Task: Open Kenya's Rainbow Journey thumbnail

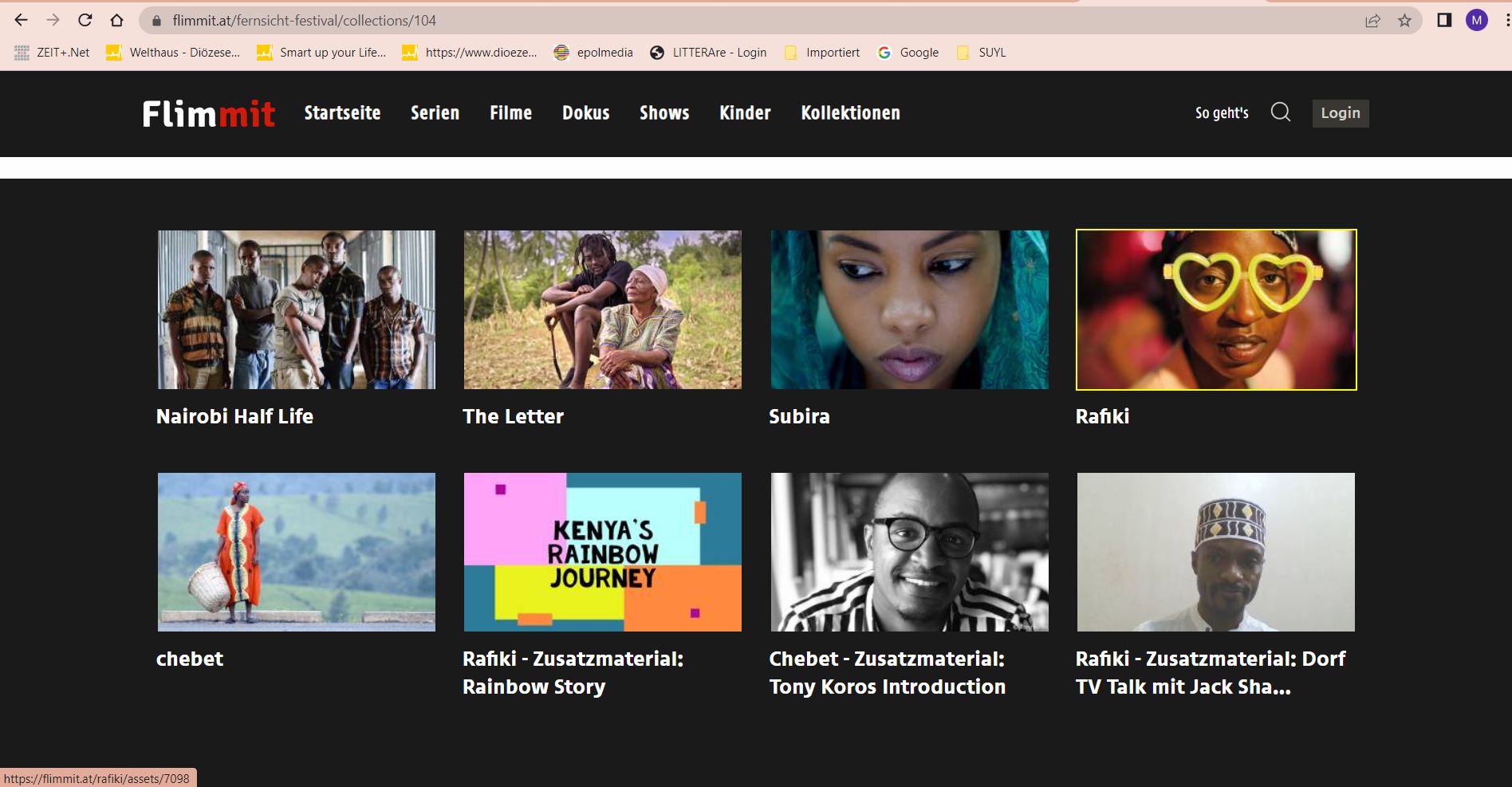Action: [x=602, y=552]
